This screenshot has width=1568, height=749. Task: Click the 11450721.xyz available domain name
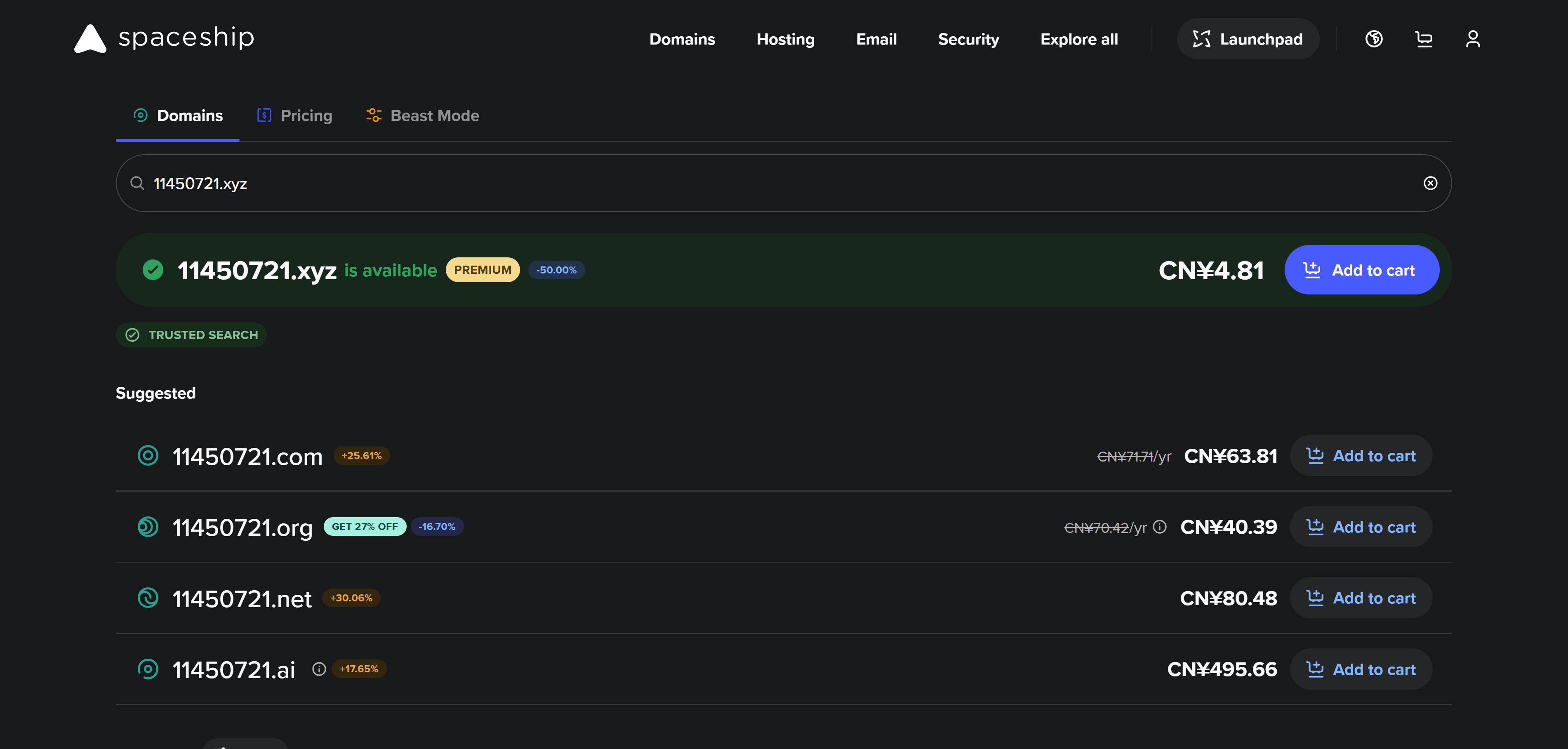(257, 271)
